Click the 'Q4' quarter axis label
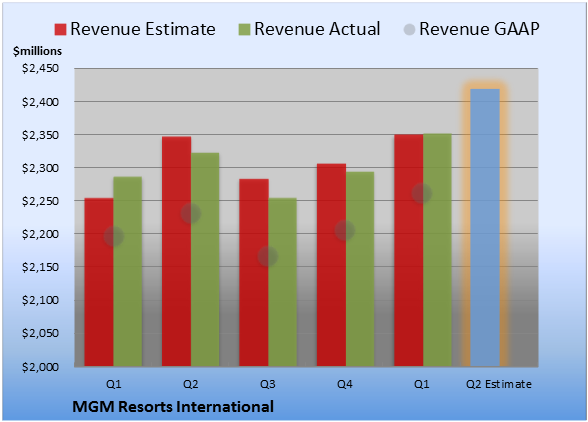Viewport: 588px width, 422px height. 345,384
